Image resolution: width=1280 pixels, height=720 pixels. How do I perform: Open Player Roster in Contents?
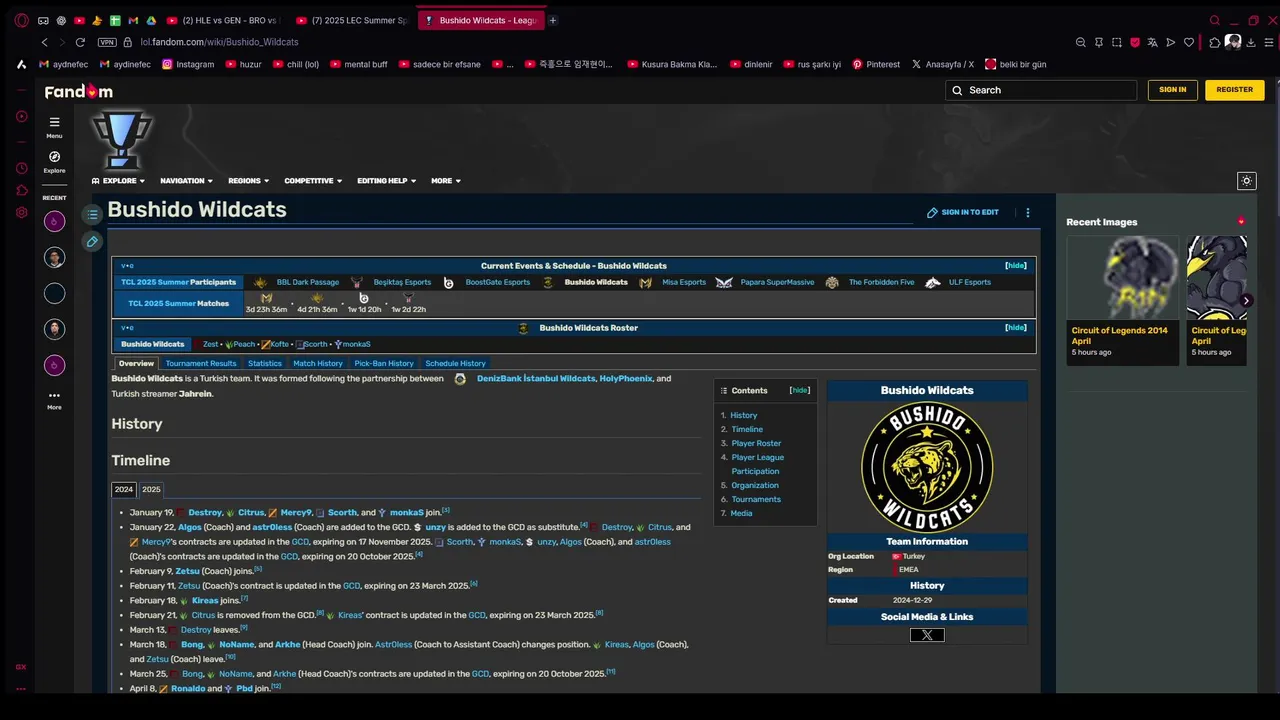(x=756, y=443)
